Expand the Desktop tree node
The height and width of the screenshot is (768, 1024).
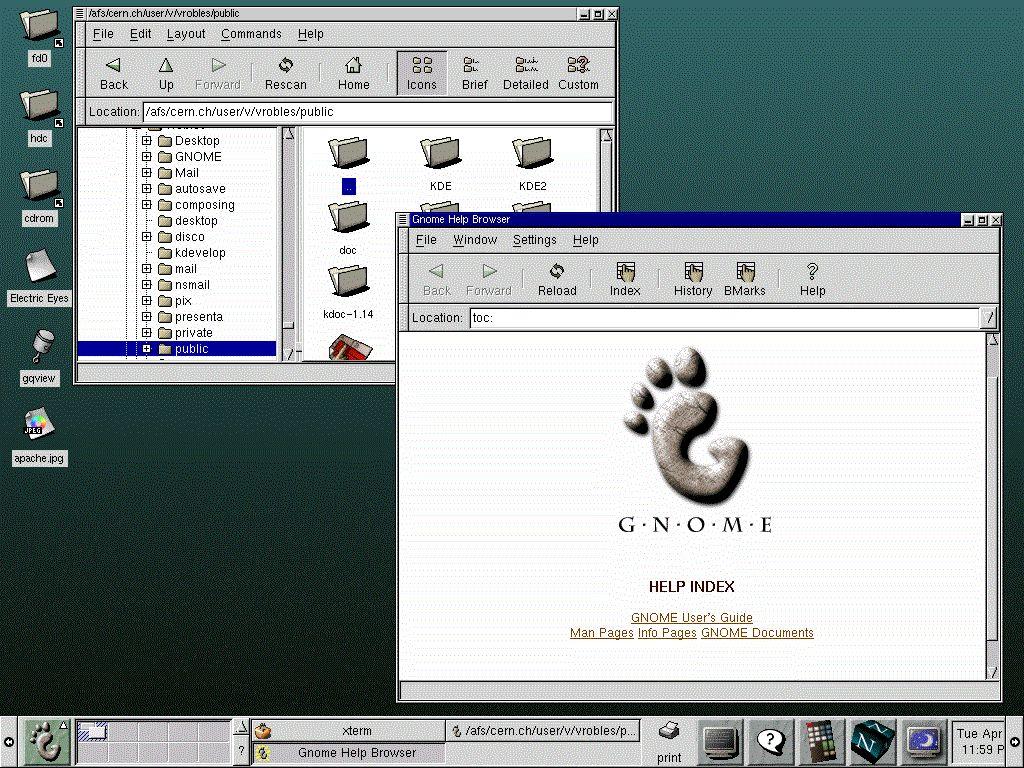click(x=146, y=140)
